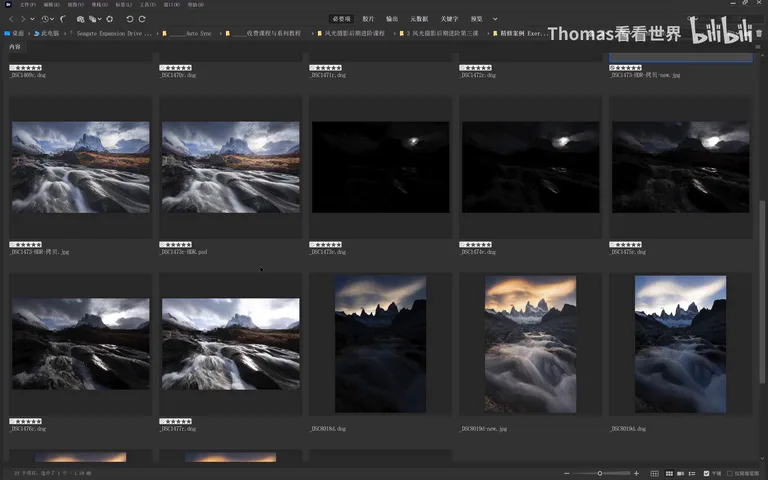768x480 pixels.
Task: Open the 编辑(E) menu
Action: pos(51,4)
